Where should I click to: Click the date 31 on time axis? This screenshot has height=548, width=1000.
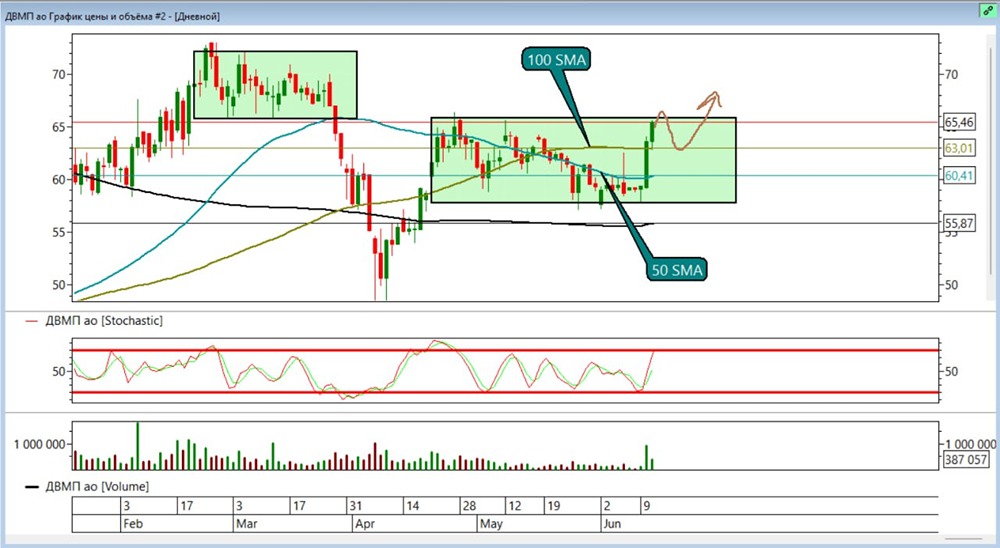click(x=356, y=507)
